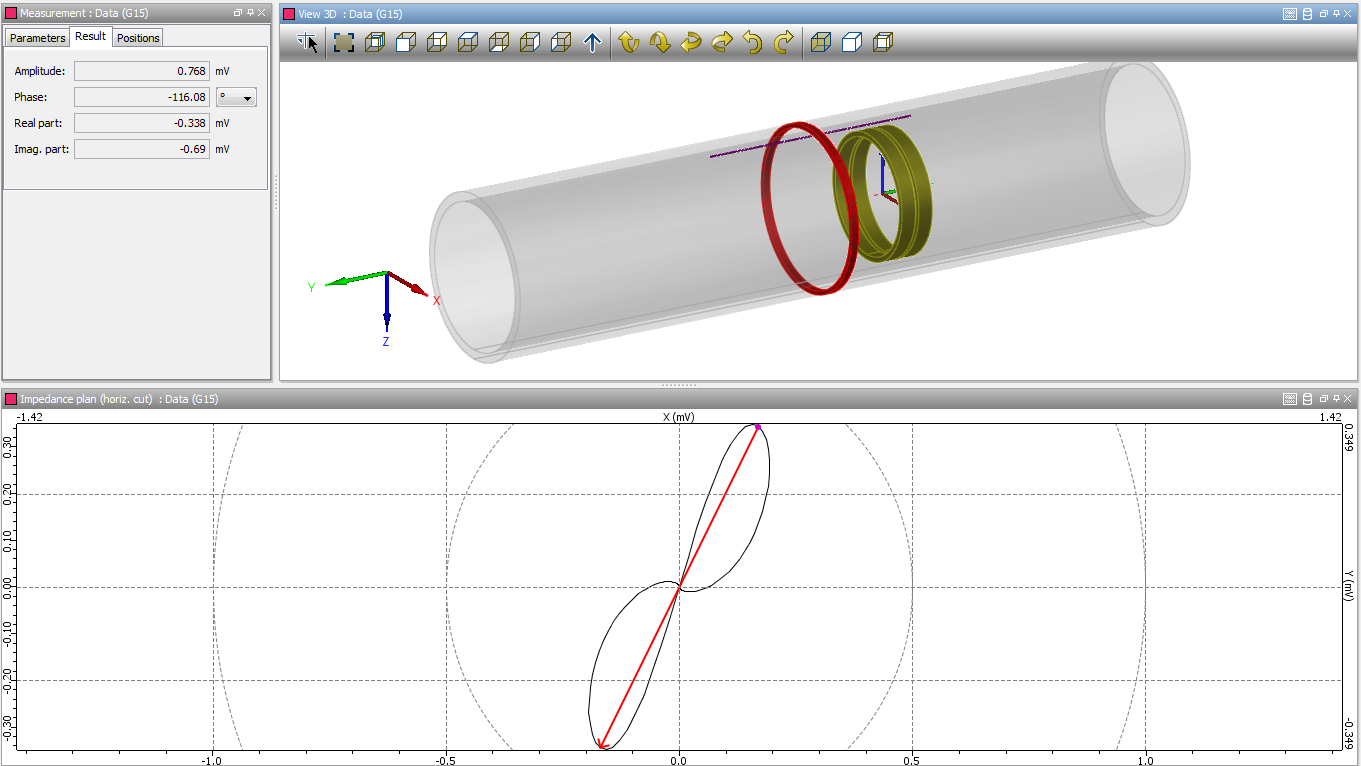Click image export icon in View 3D title bar

coord(1290,14)
